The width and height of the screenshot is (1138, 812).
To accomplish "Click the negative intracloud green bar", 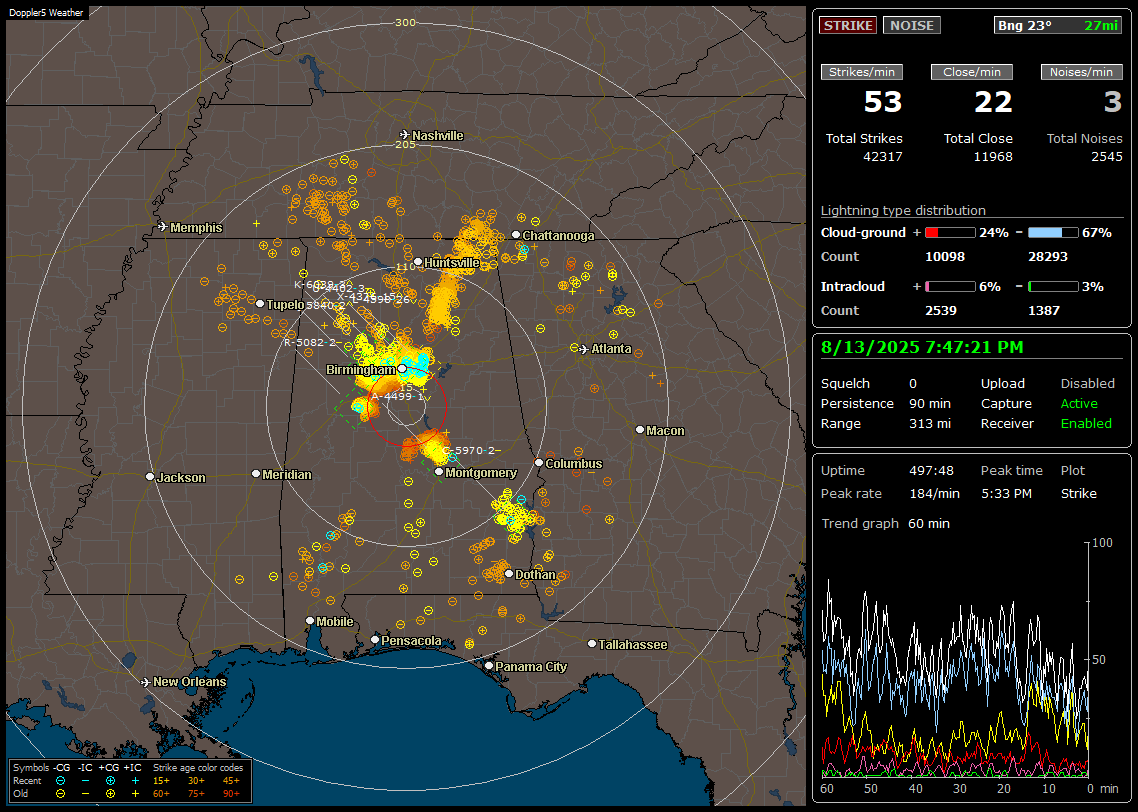I will coord(1053,287).
